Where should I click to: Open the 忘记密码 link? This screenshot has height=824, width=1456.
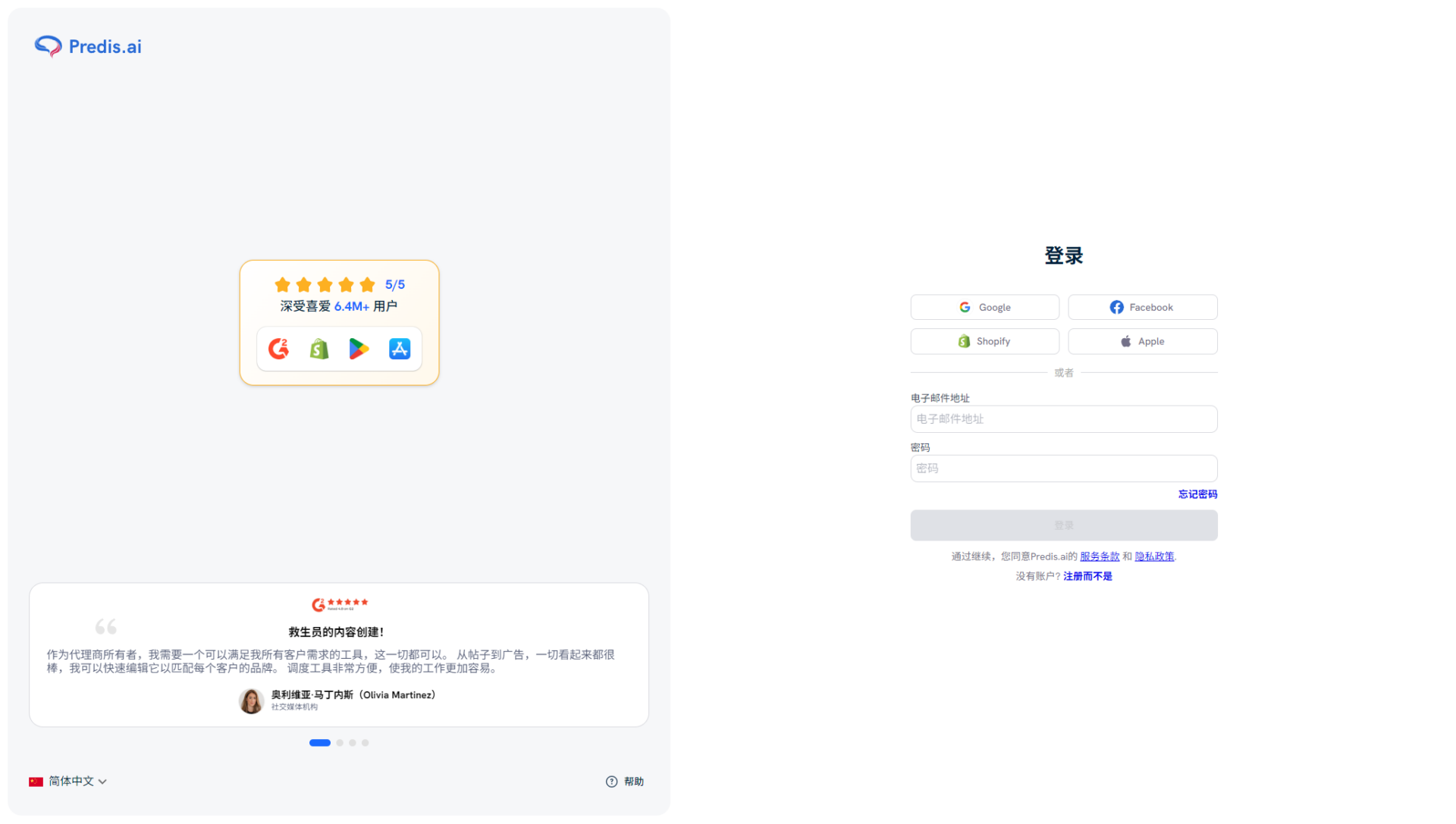tap(1197, 493)
